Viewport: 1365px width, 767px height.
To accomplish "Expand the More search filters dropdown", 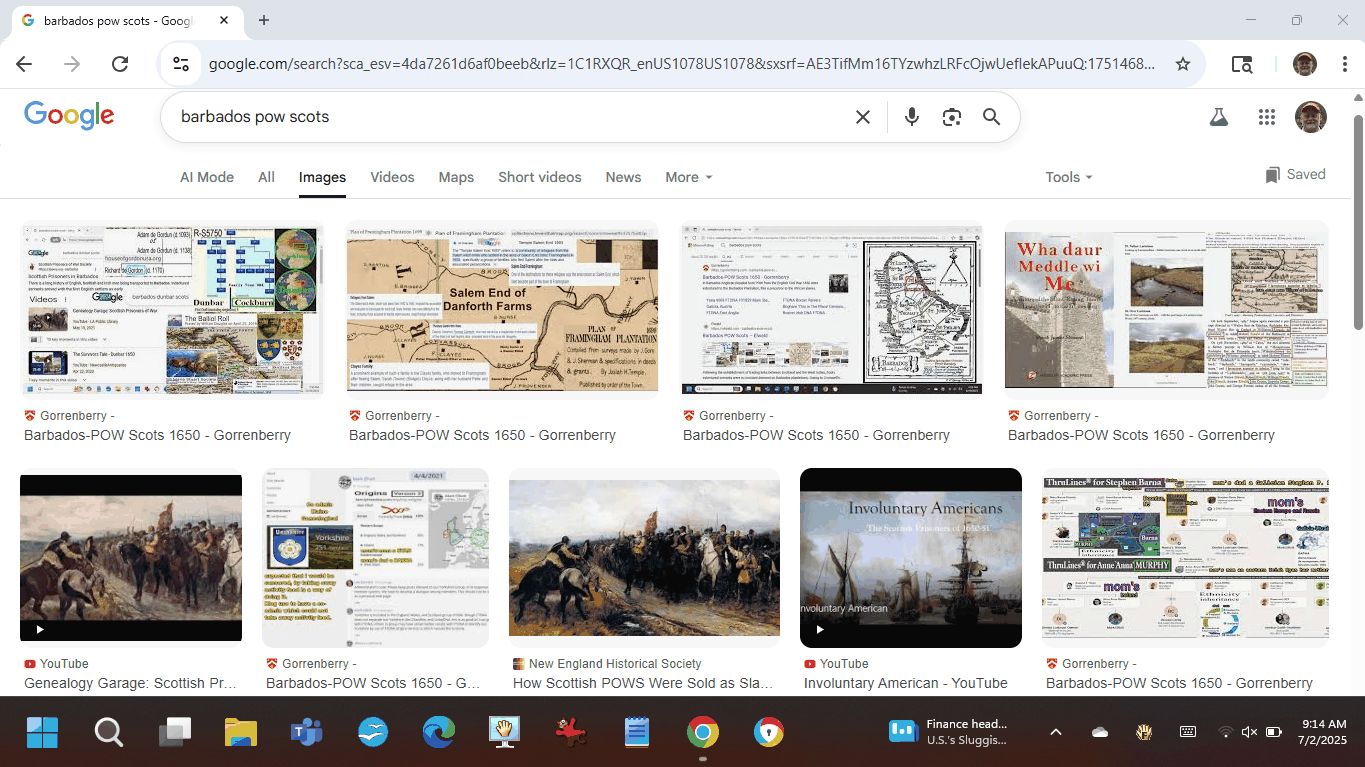I will tap(688, 177).
